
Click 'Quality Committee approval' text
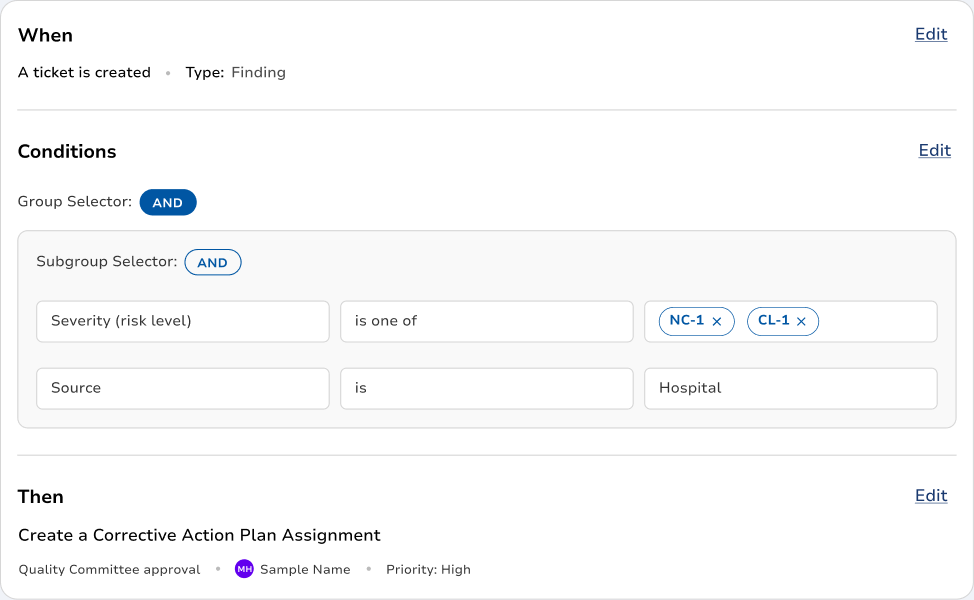[x=109, y=570]
